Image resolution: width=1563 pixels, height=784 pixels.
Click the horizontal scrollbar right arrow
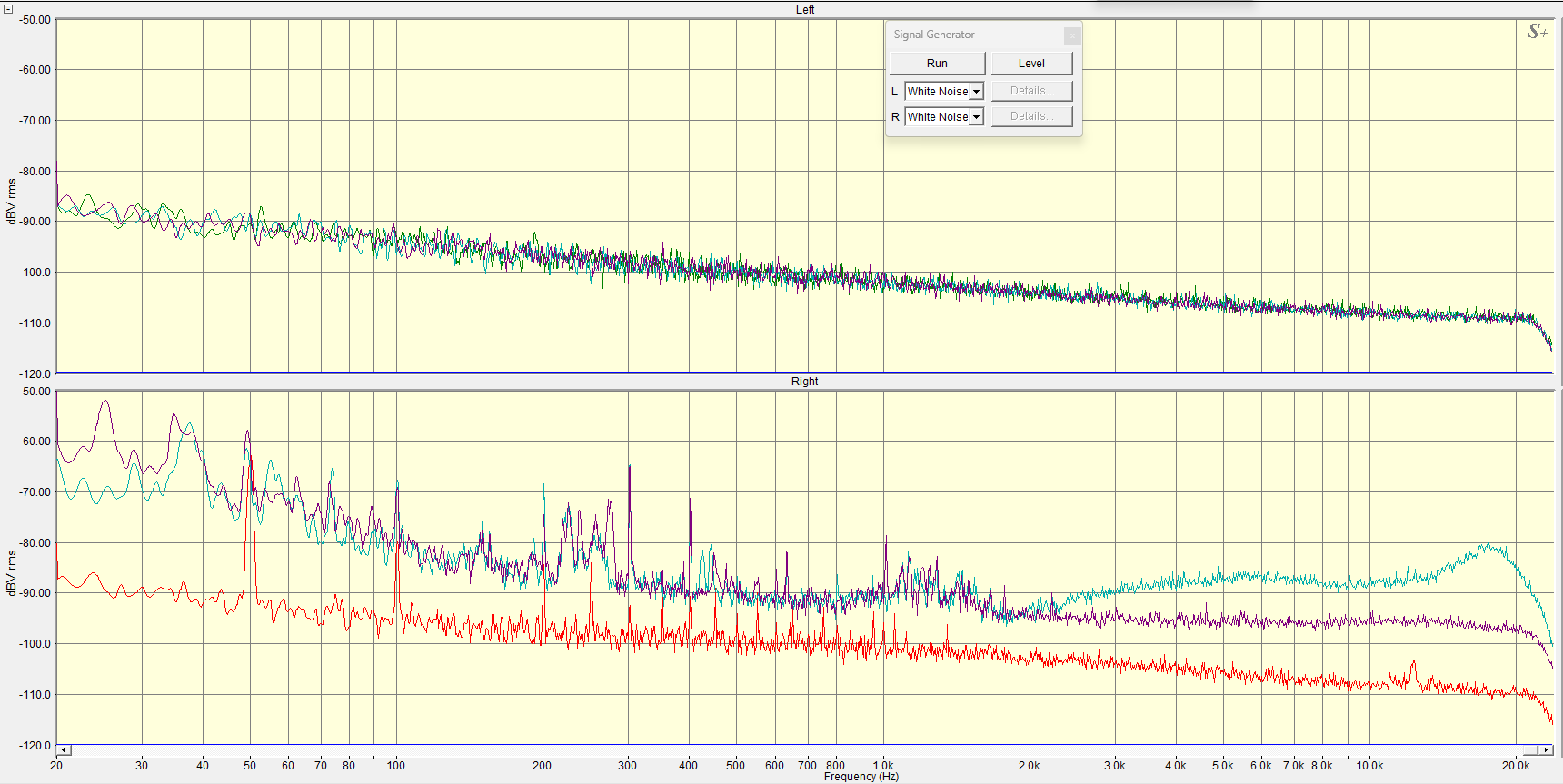pos(1546,750)
